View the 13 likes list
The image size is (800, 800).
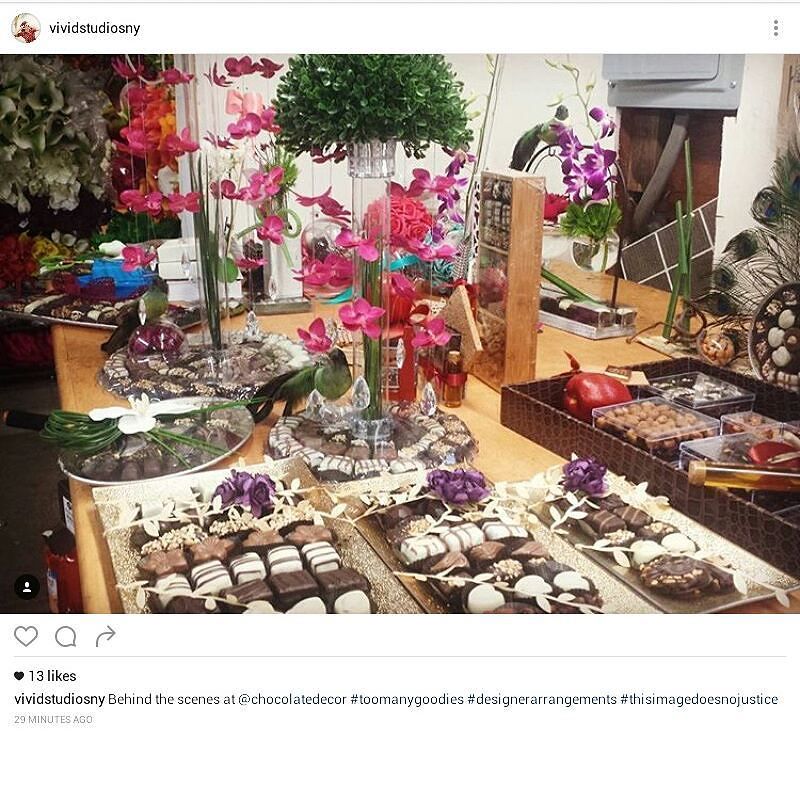(x=52, y=676)
